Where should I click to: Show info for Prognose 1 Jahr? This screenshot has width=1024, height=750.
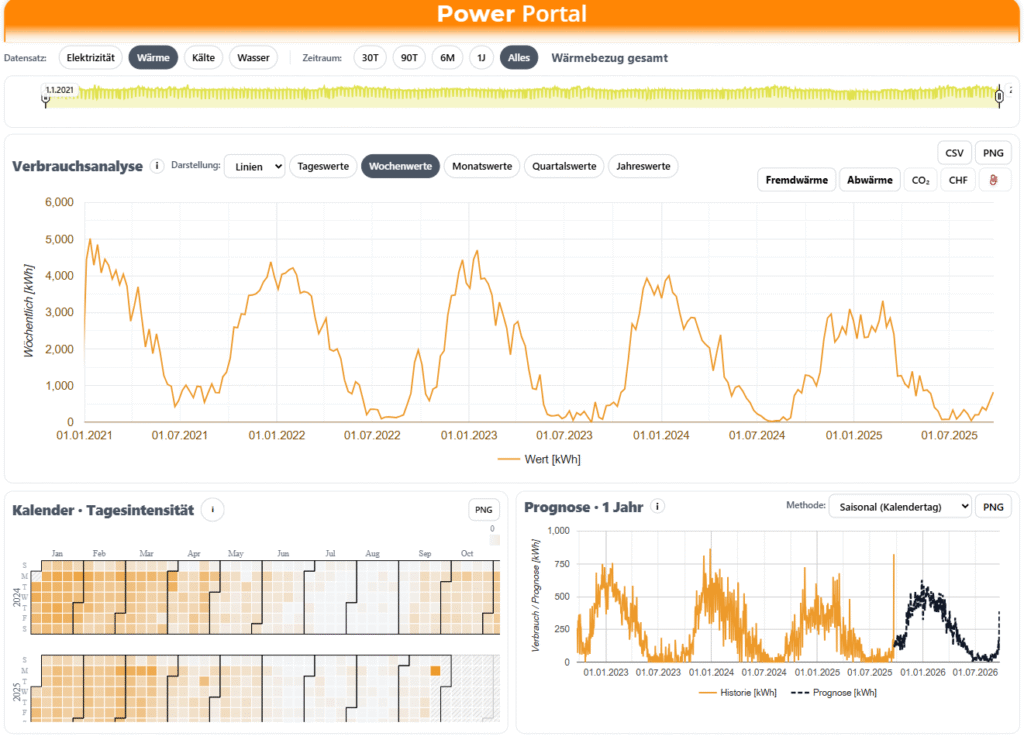657,507
